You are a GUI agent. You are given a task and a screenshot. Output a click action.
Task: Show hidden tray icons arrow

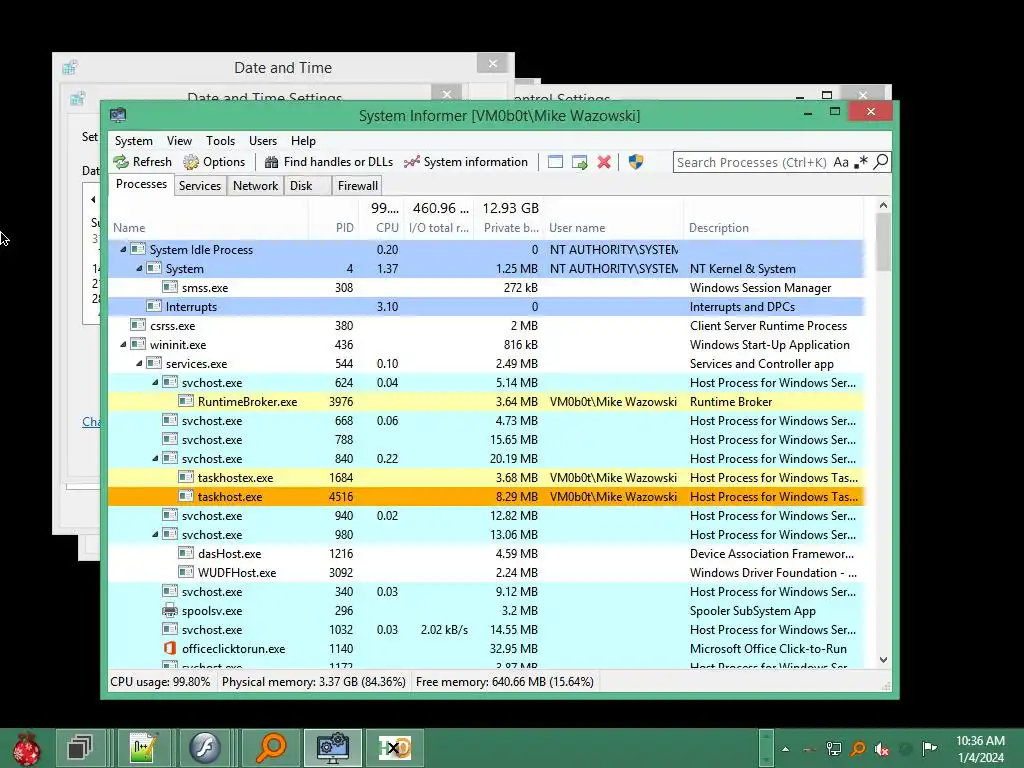pos(786,749)
